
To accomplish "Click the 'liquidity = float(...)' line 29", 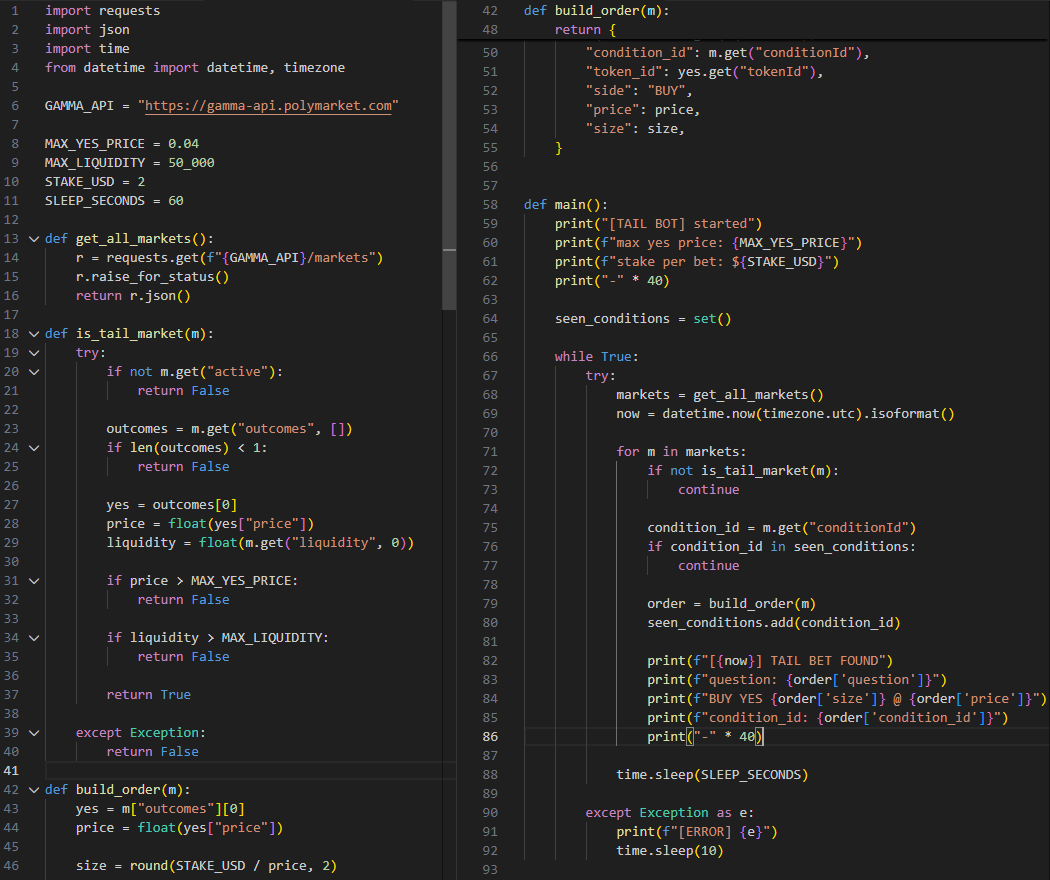I will pos(260,542).
